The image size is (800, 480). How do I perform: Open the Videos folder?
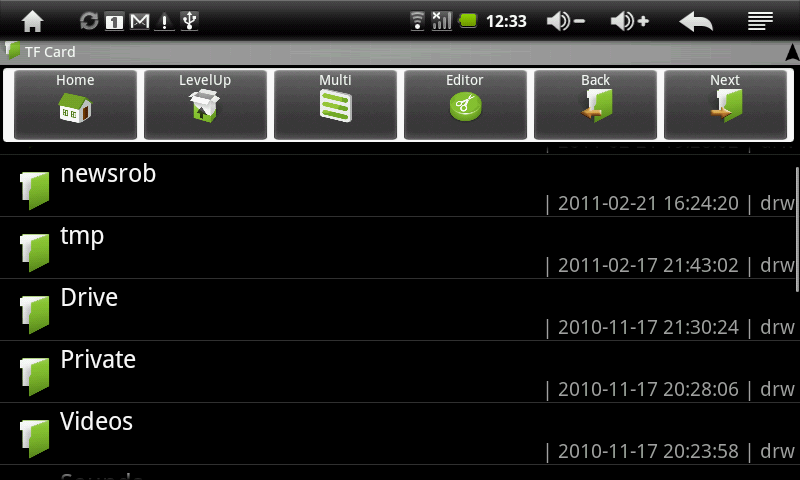click(400, 434)
